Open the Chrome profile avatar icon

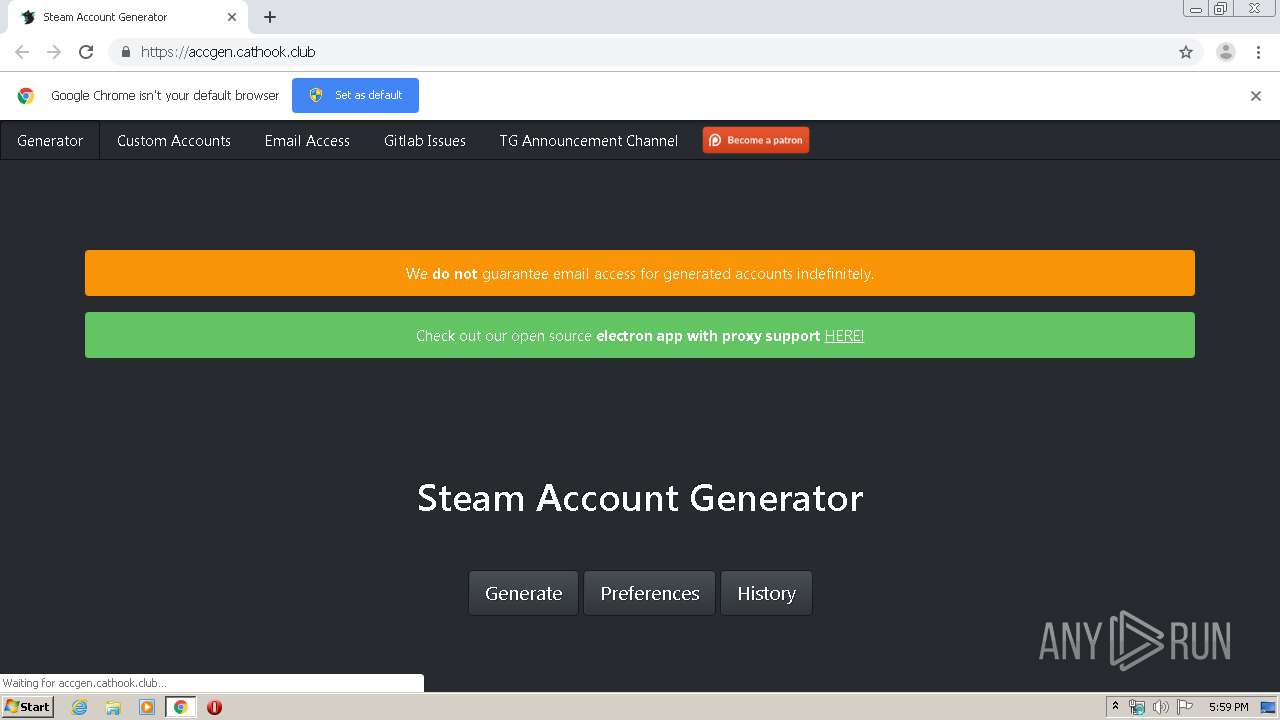[x=1225, y=52]
